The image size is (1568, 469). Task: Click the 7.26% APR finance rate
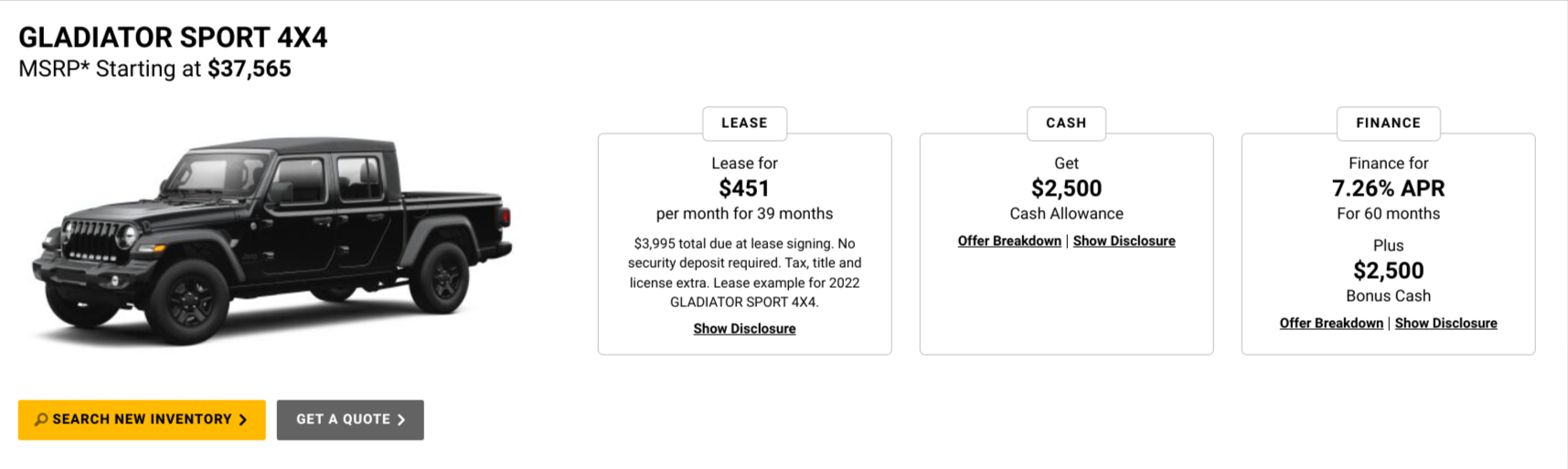coord(1388,189)
